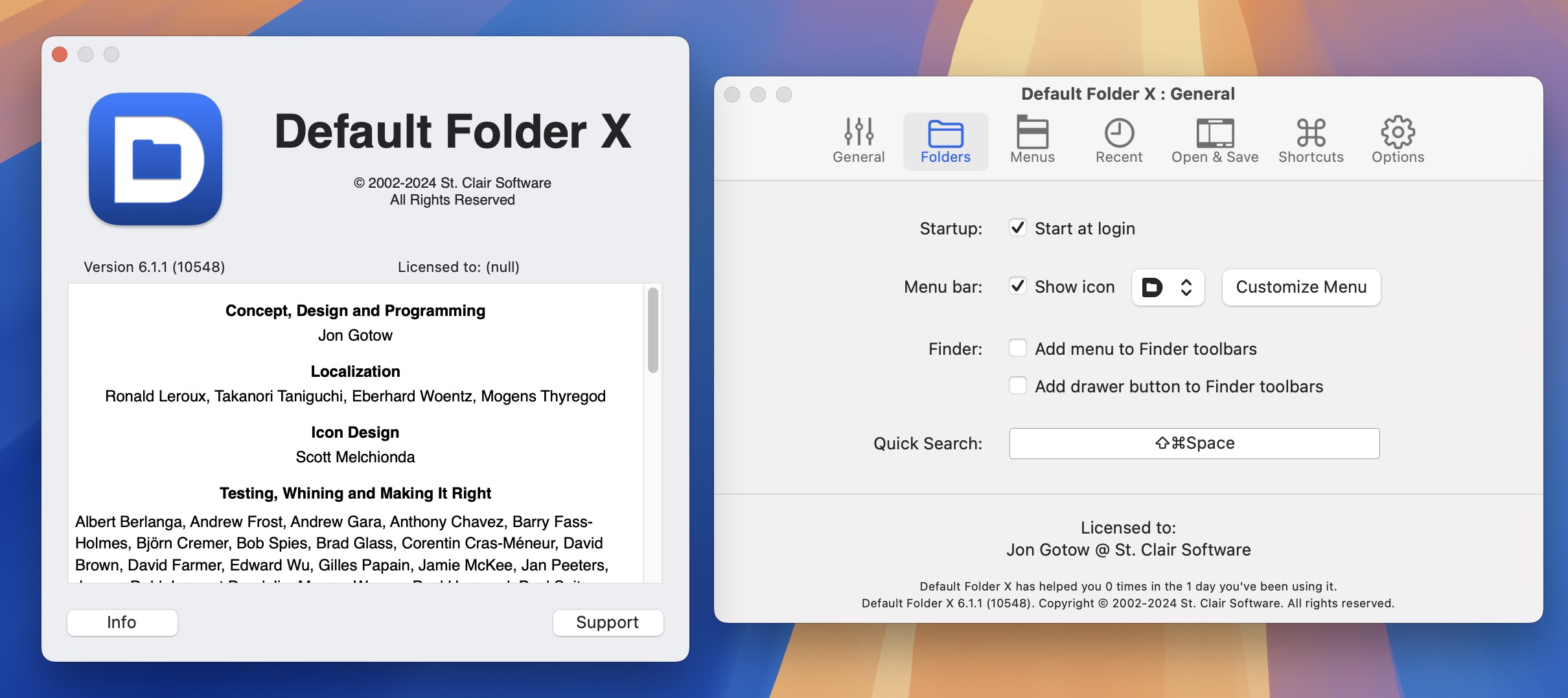Viewport: 1568px width, 698px height.
Task: Click the Info button in About window
Action: [x=122, y=622]
